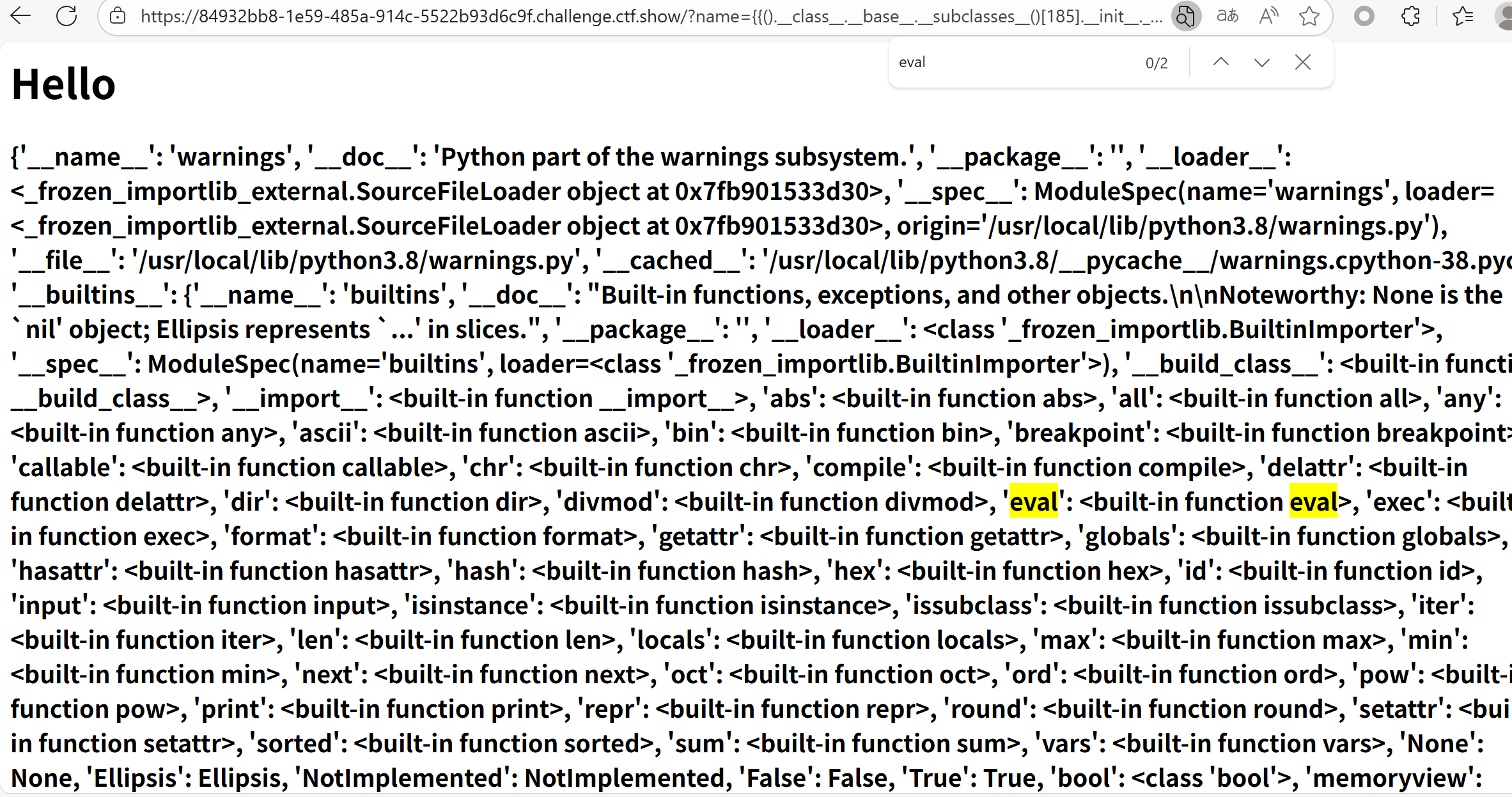Click the Refresh page icon
The image size is (1512, 797).
(x=66, y=16)
